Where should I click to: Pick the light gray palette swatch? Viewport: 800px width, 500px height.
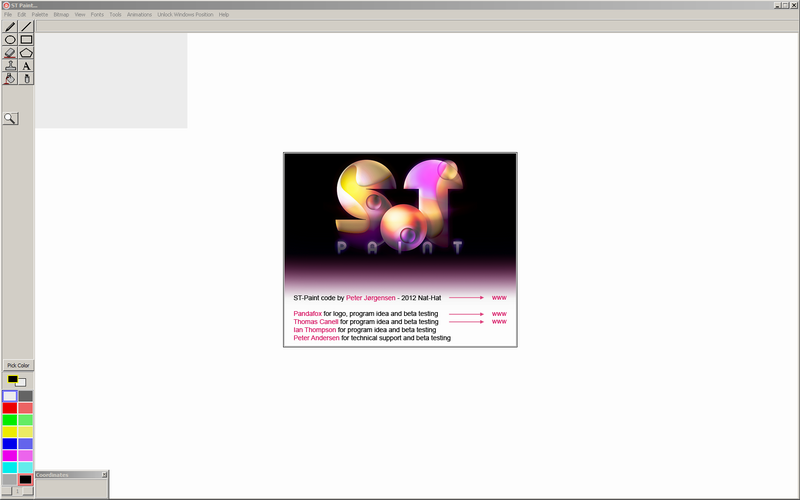coord(10,479)
